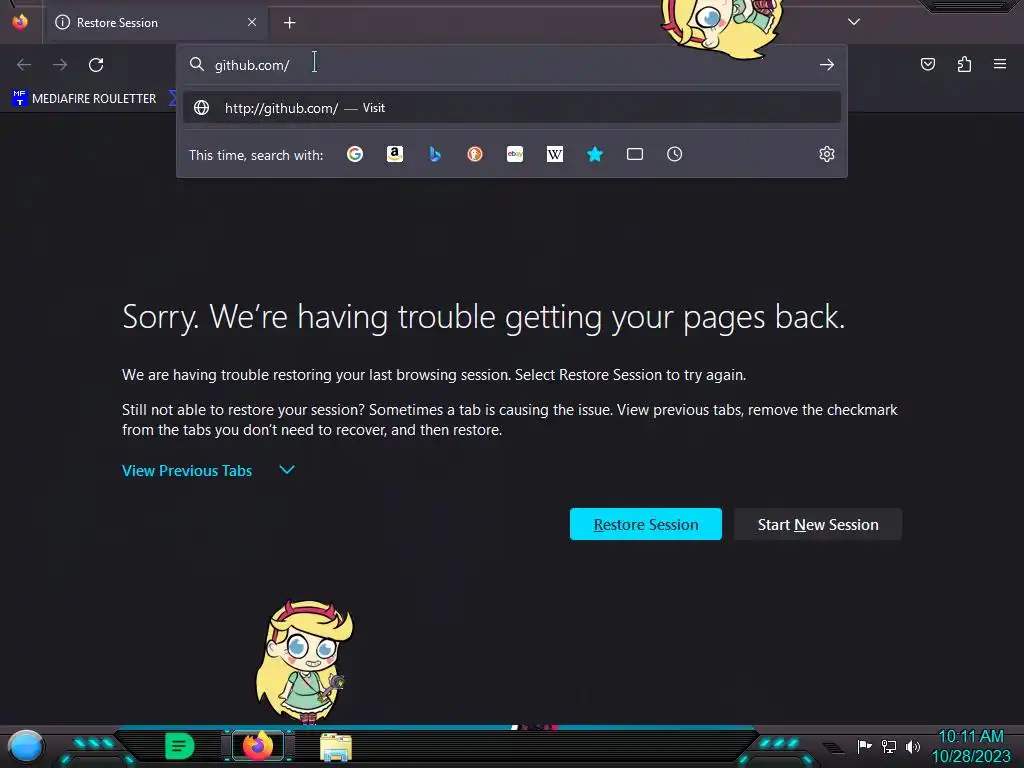
Task: Open the list all tabs dropdown
Action: 854,22
